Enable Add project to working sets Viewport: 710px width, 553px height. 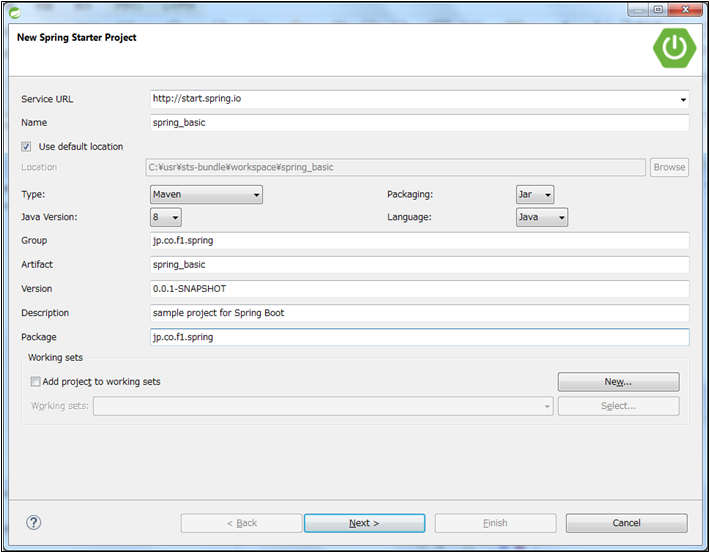(36, 381)
